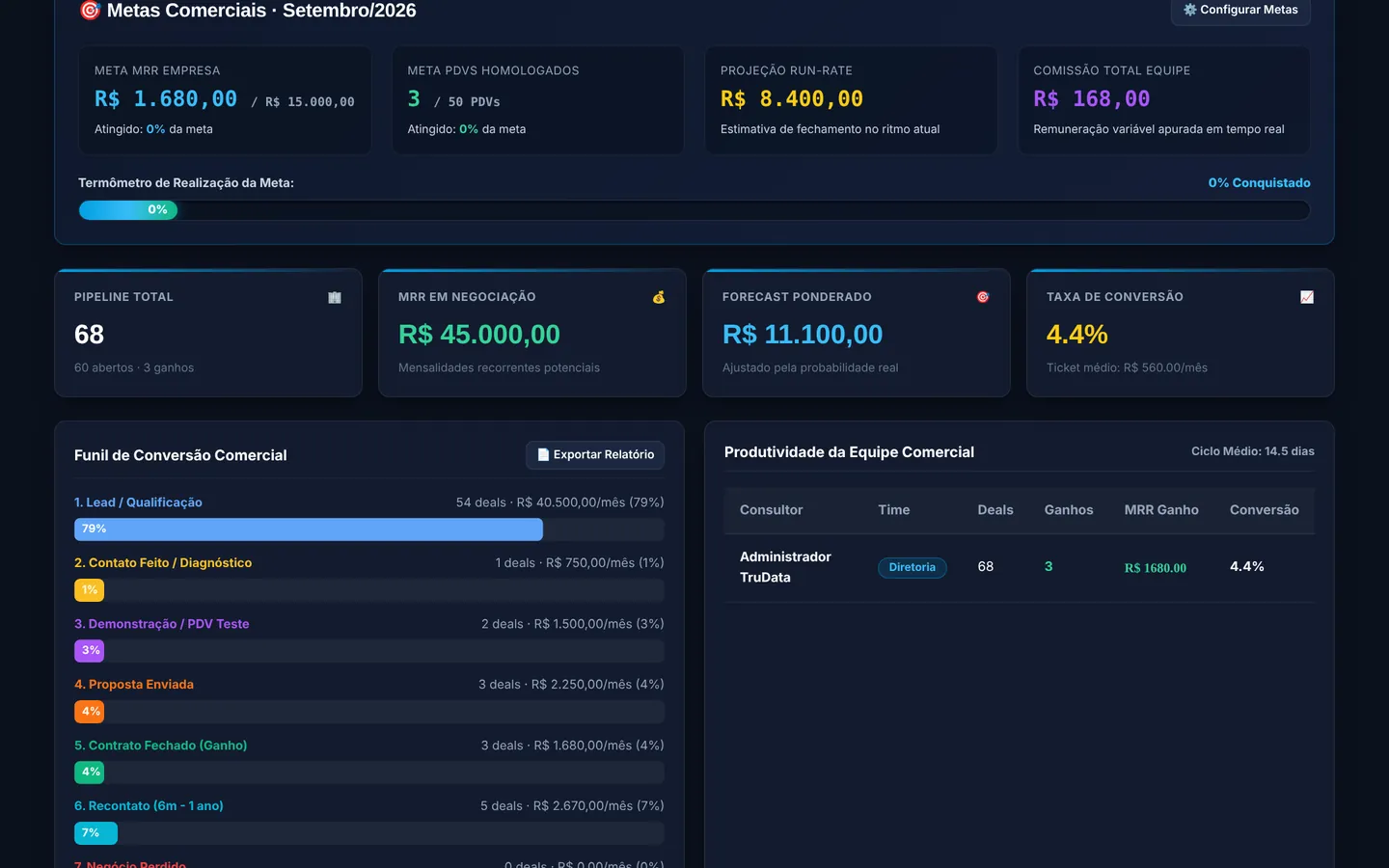Viewport: 1389px width, 868px height.
Task: Click the R$ 8.400,00 Projeção Run-Rate value
Action: point(792,99)
